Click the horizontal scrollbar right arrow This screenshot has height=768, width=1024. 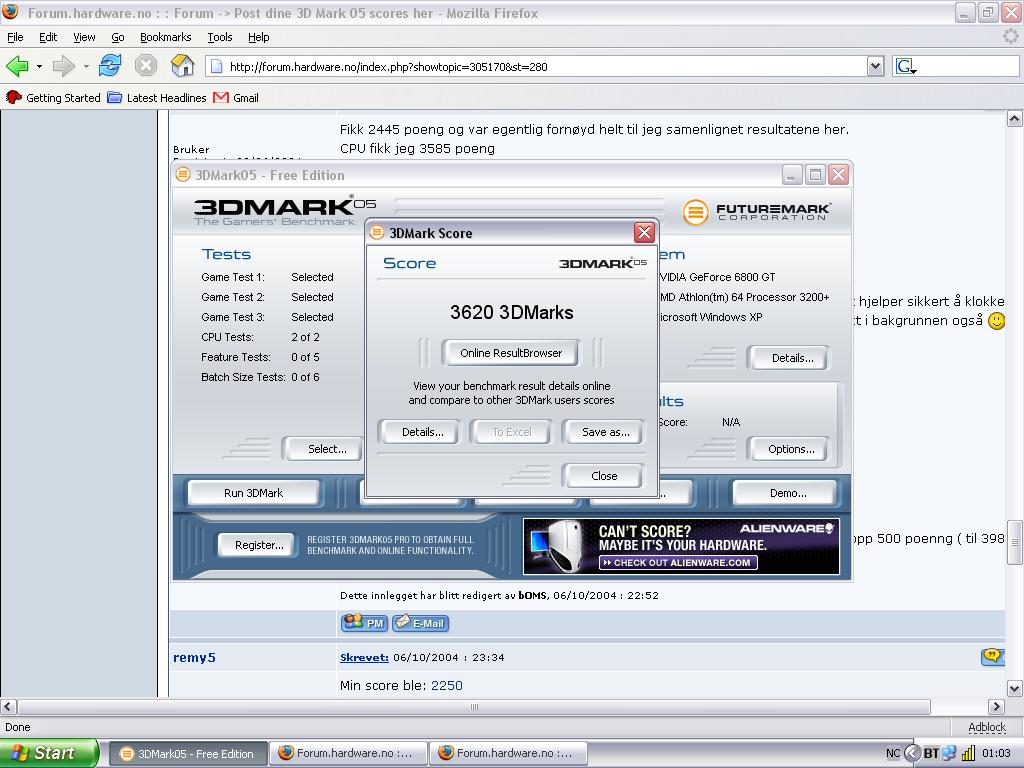point(996,707)
